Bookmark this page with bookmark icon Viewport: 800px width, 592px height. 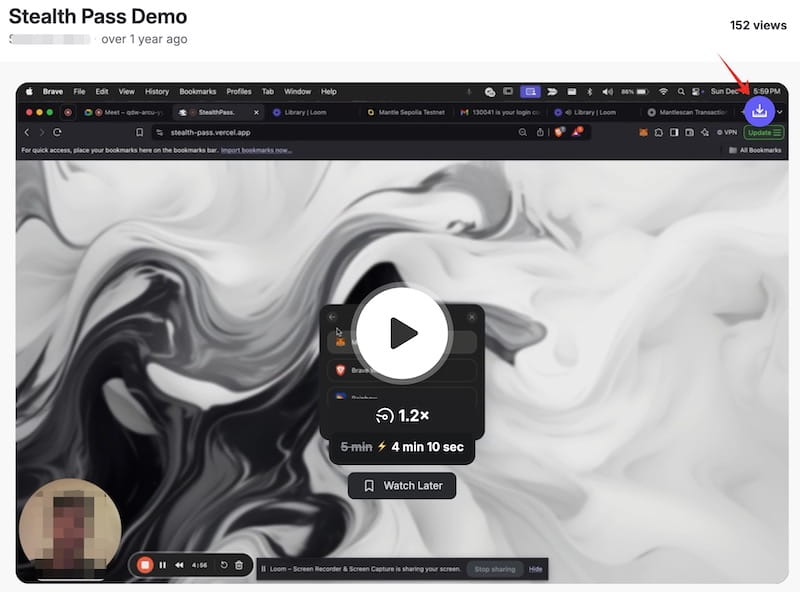click(139, 132)
